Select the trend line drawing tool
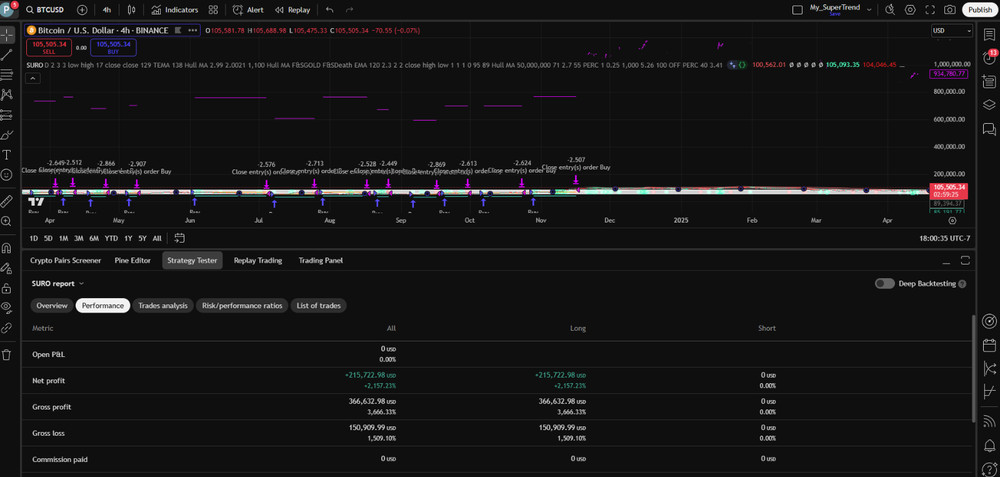The image size is (1000, 477). click(7, 55)
